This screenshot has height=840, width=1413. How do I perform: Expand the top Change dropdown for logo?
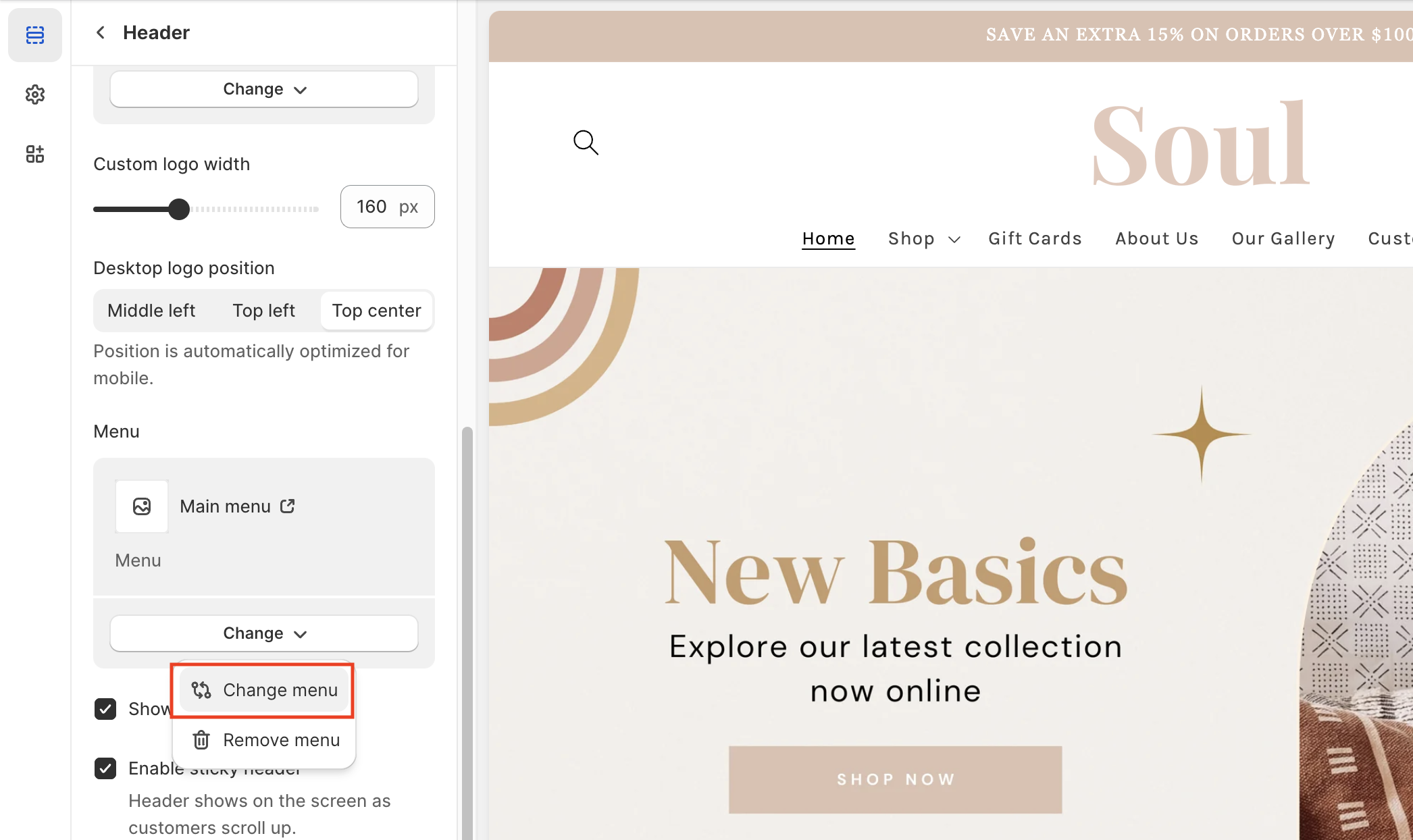click(x=264, y=89)
